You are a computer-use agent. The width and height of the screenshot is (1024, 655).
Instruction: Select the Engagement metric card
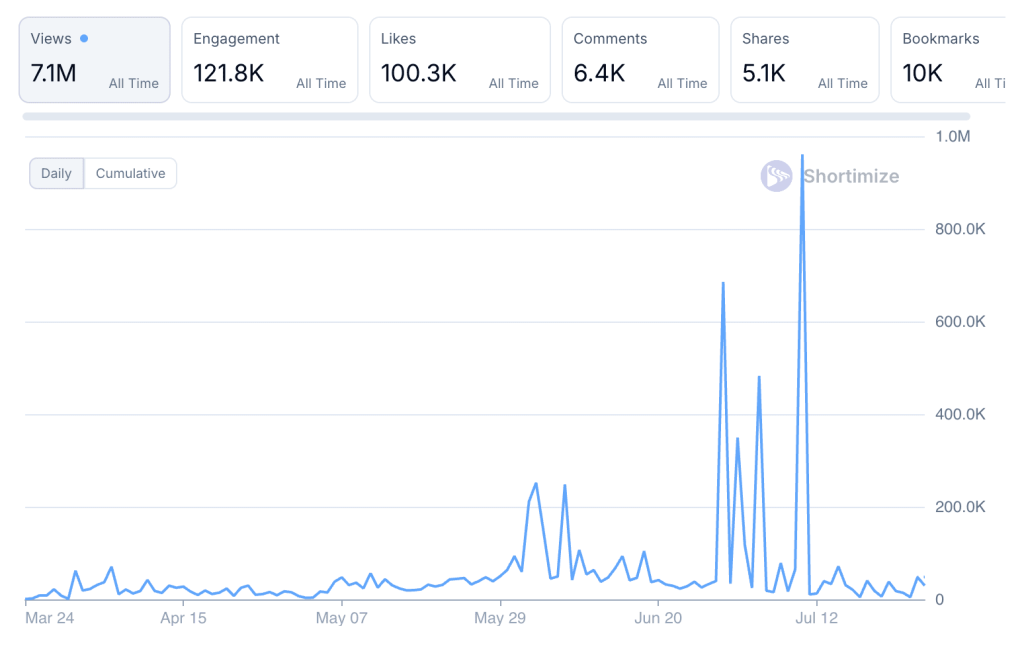tap(269, 60)
